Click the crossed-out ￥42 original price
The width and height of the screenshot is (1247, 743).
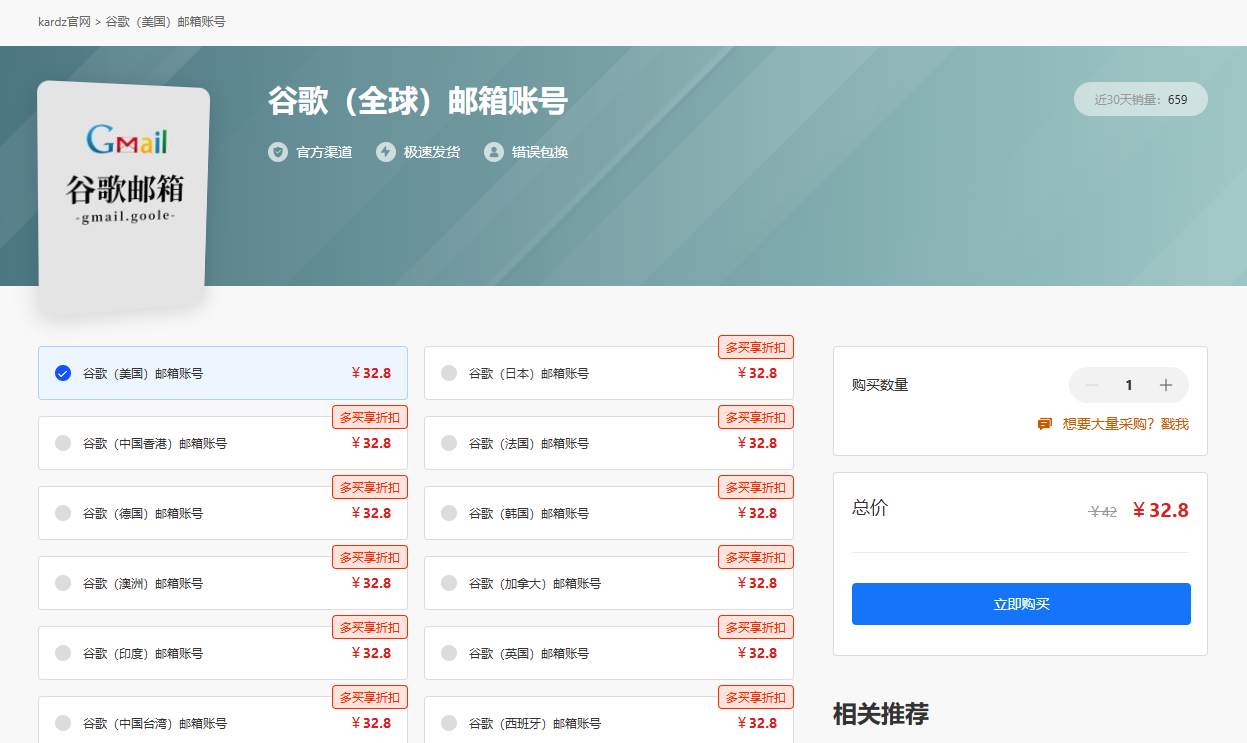(1103, 512)
